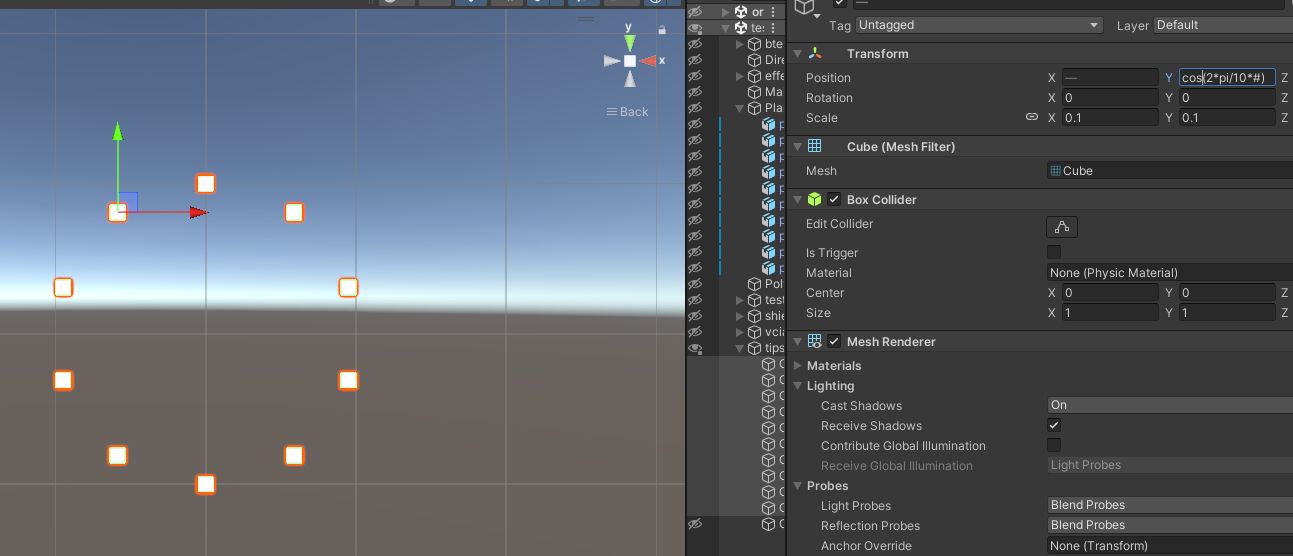Screen dimensions: 1293x556
Task: Open the Layer dropdown showing Default
Action: click(1223, 25)
